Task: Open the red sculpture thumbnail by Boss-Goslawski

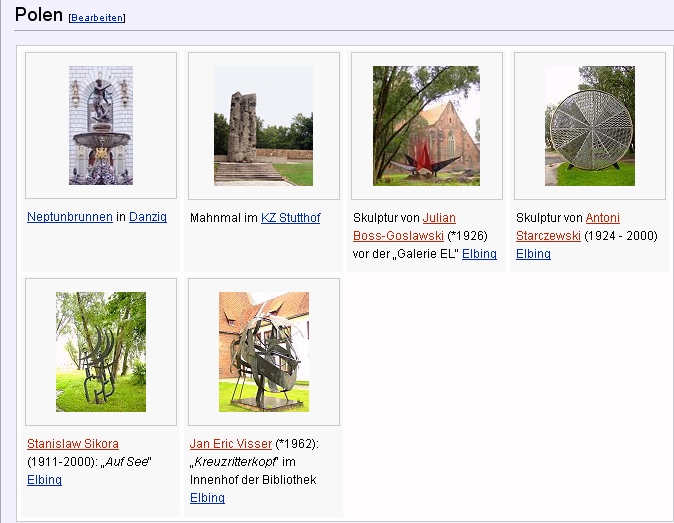Action: point(426,125)
